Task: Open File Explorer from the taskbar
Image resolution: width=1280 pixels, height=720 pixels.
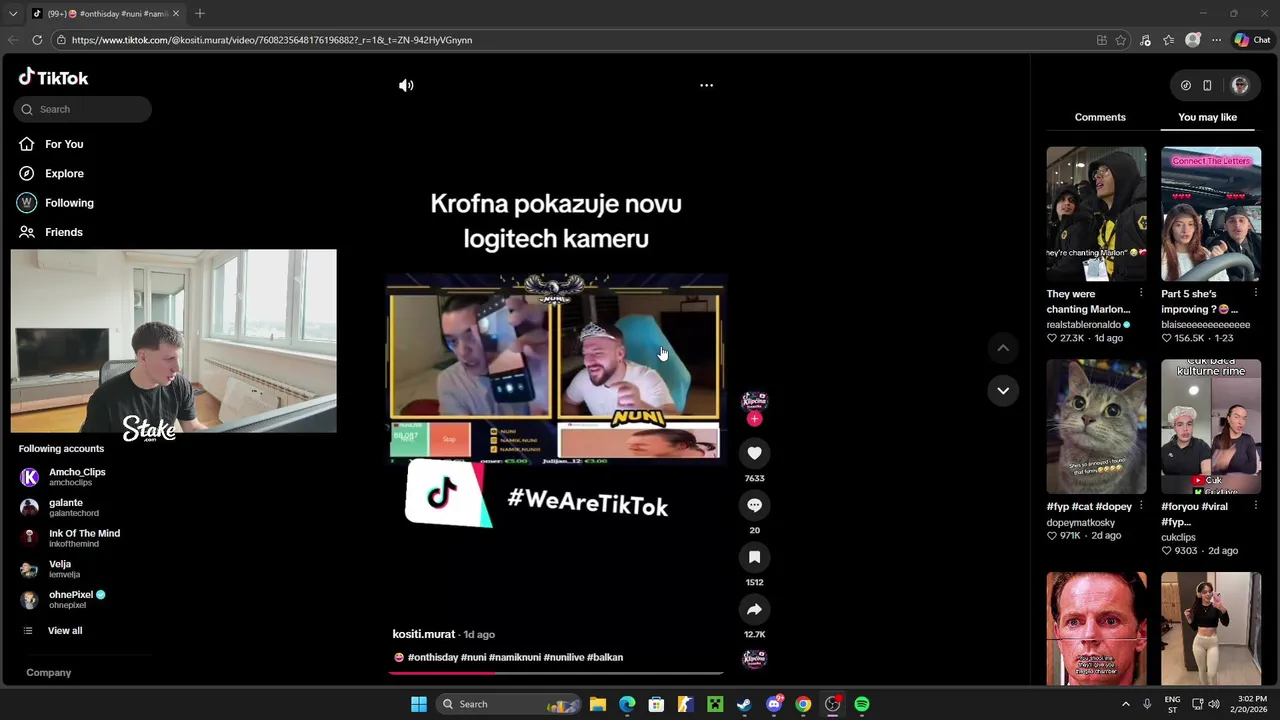Action: [597, 704]
